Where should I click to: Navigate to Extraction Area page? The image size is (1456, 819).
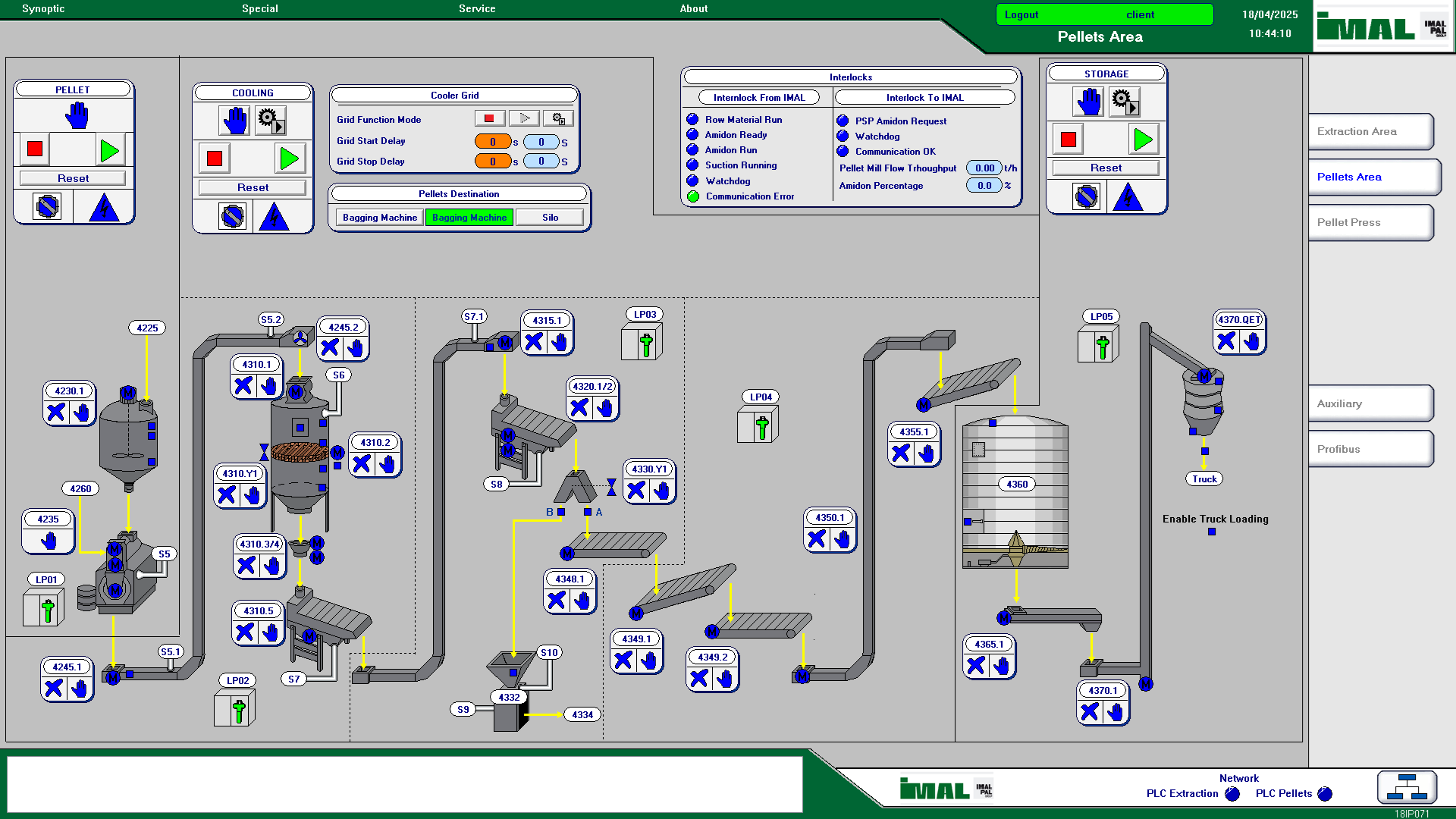(1370, 131)
